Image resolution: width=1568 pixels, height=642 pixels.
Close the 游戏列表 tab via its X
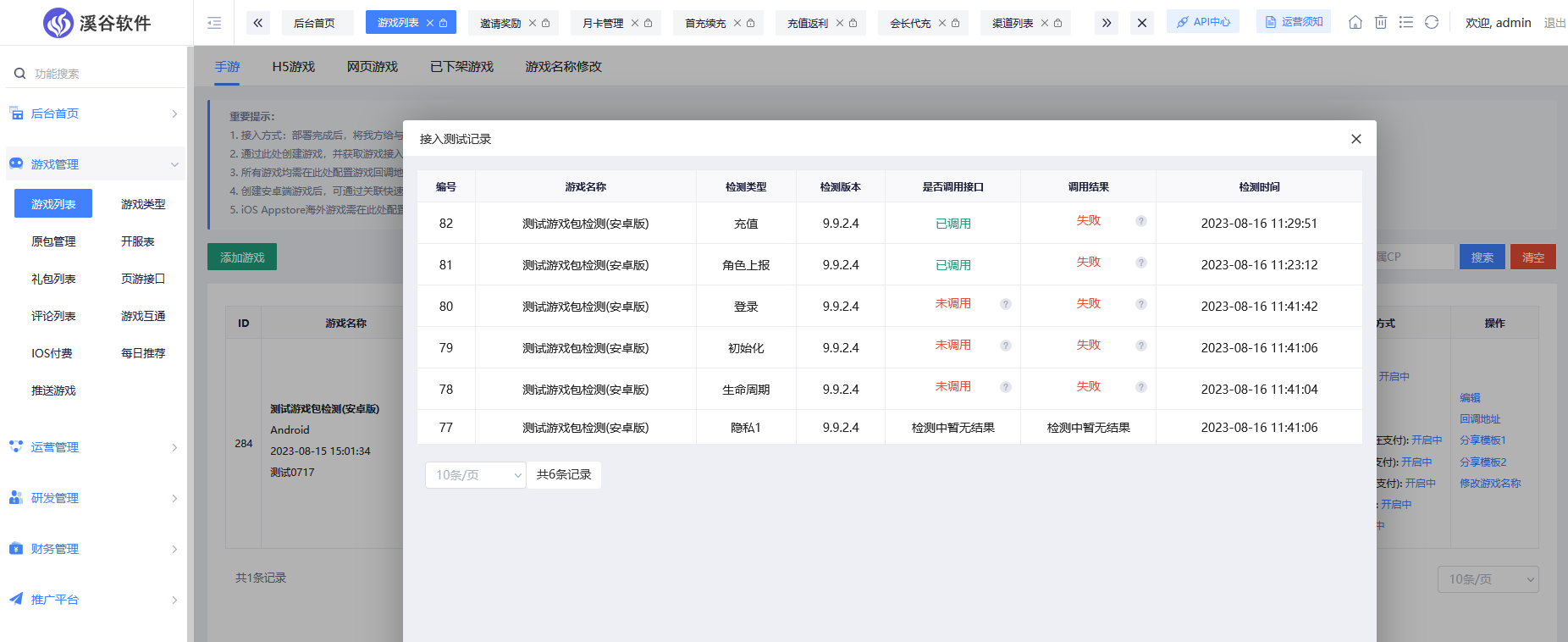[x=430, y=23]
